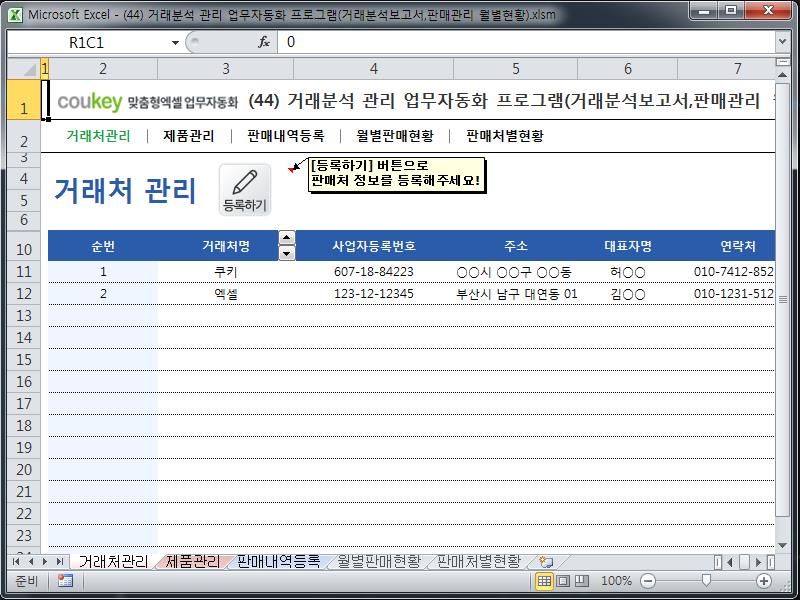
Task: Go to the first sheet tab arrow
Action: [16, 562]
